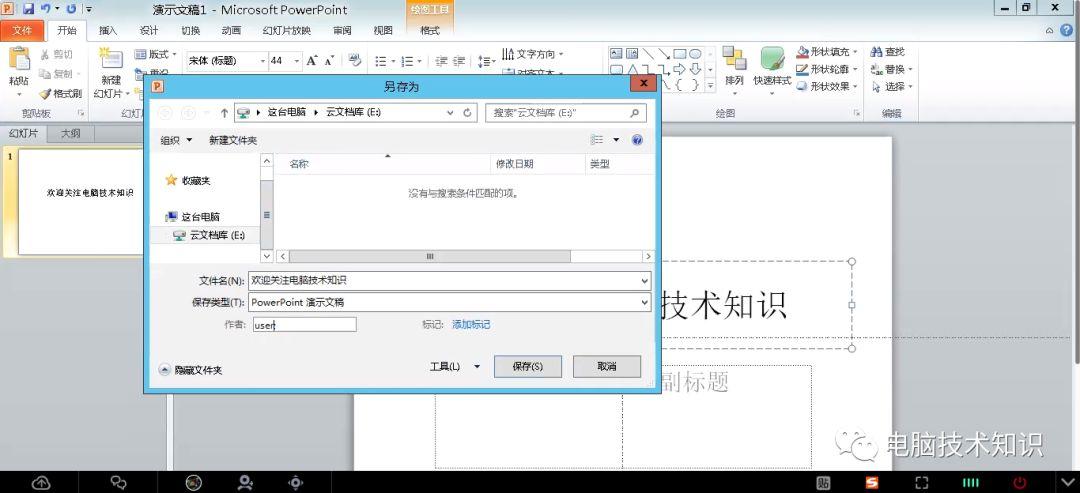Select This PC (这台电脑) in the navigation pane

(194, 217)
